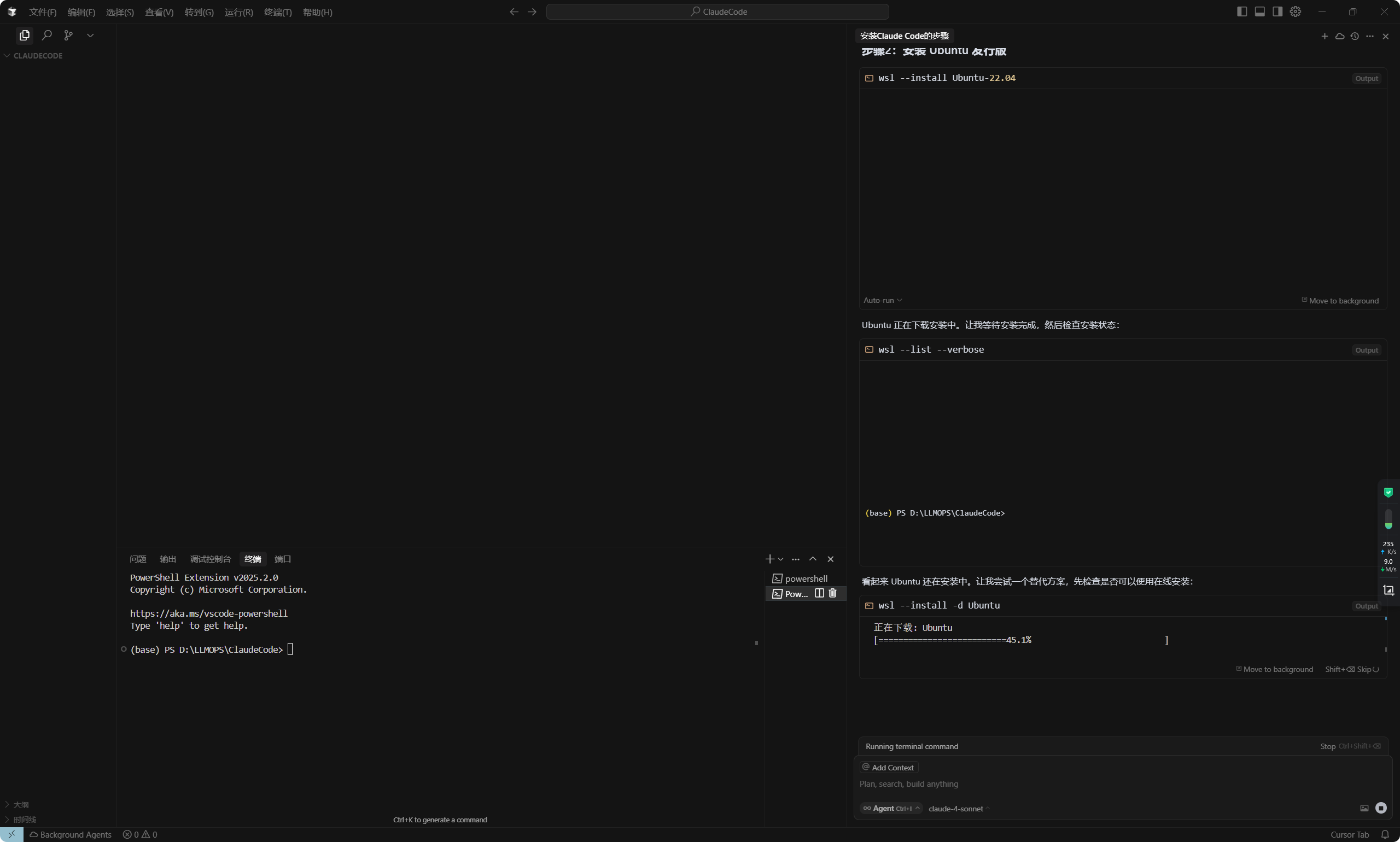Image resolution: width=1400 pixels, height=842 pixels.
Task: Split the active terminal pane
Action: [819, 593]
